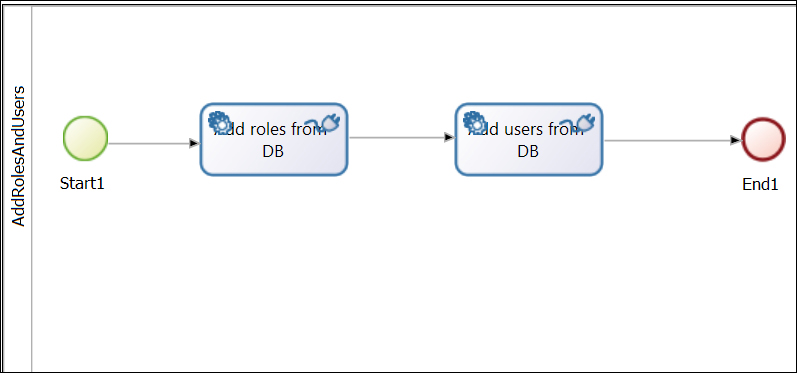Click the End1 text label
Viewport: 797px width, 373px height.
(x=760, y=184)
